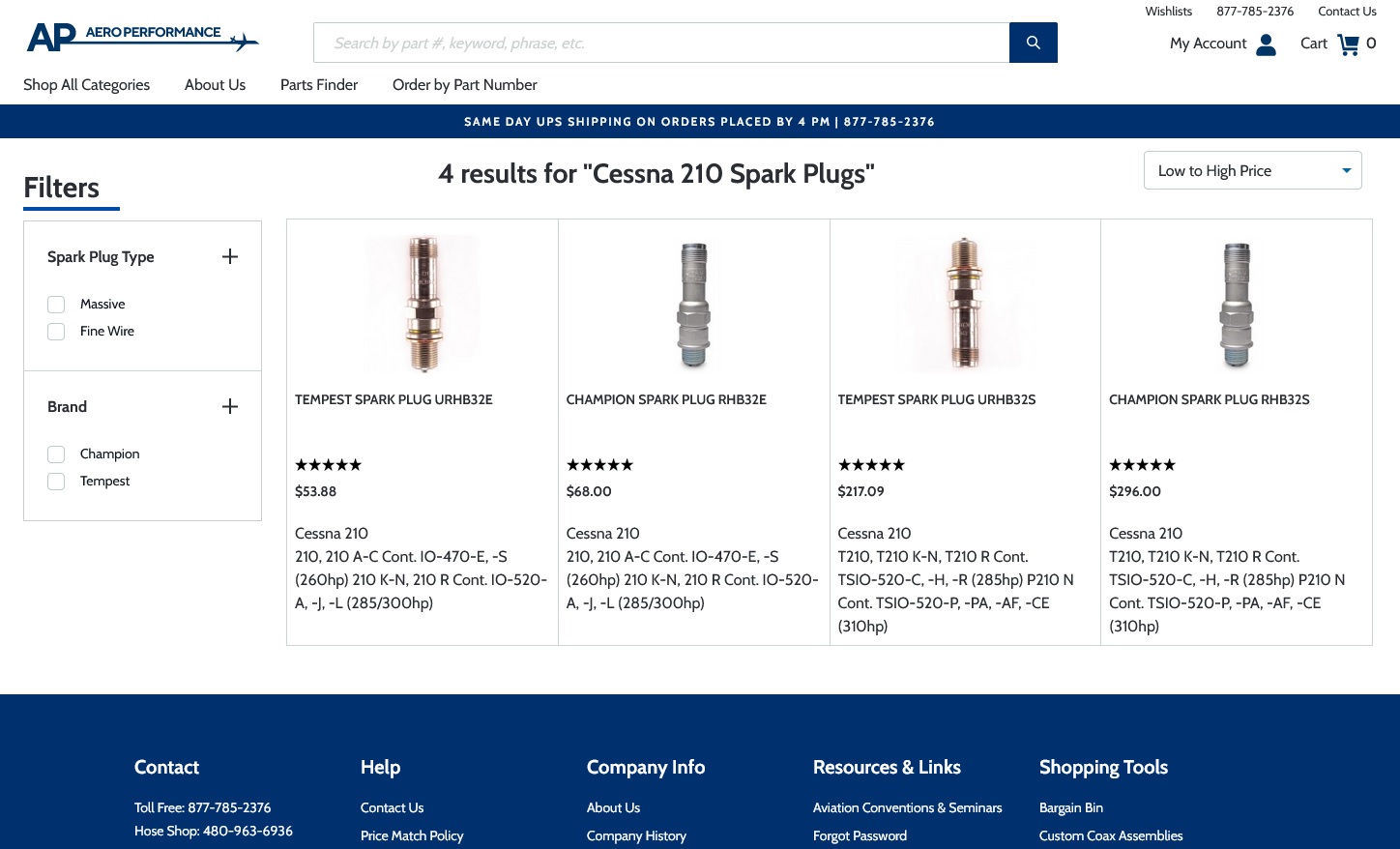
Task: Open the My Account person icon
Action: (x=1266, y=44)
